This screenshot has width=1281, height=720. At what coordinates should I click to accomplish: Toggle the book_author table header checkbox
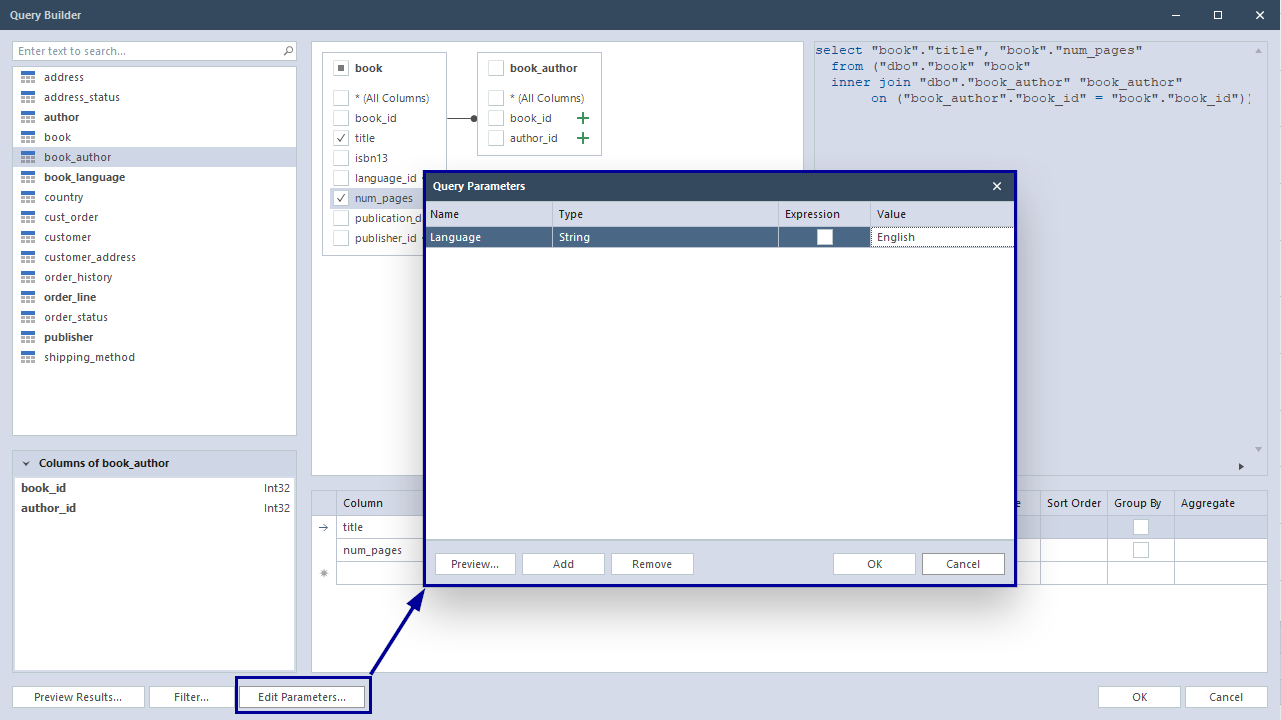point(496,68)
